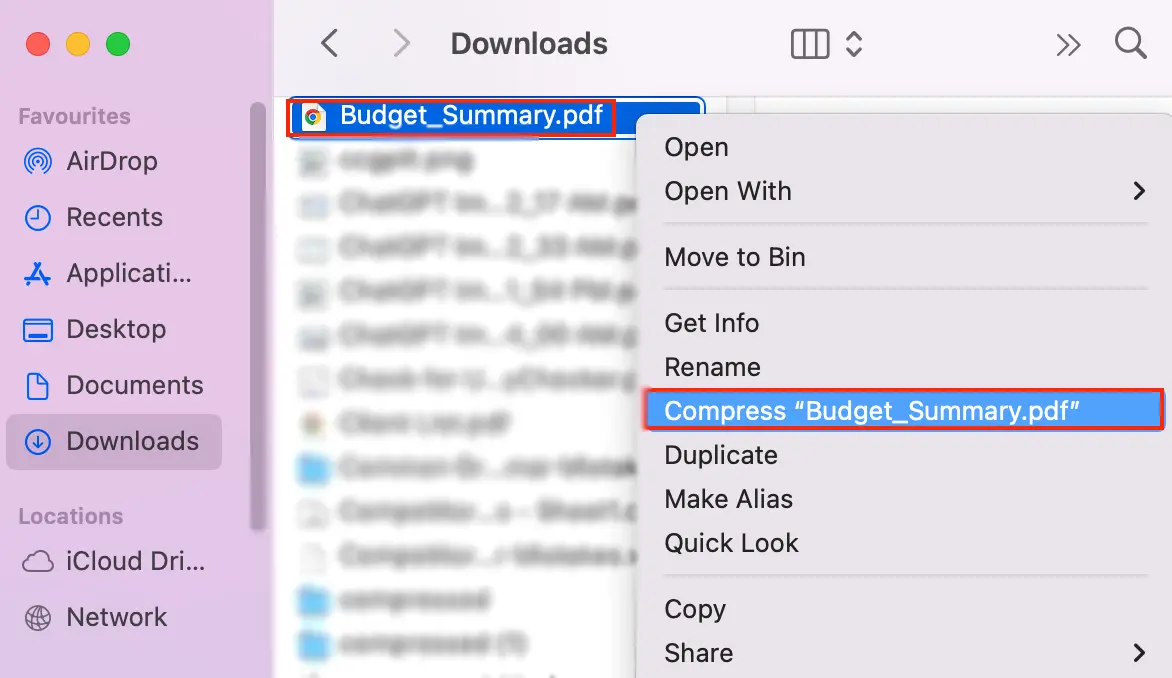Close the Finder window red button

point(38,44)
